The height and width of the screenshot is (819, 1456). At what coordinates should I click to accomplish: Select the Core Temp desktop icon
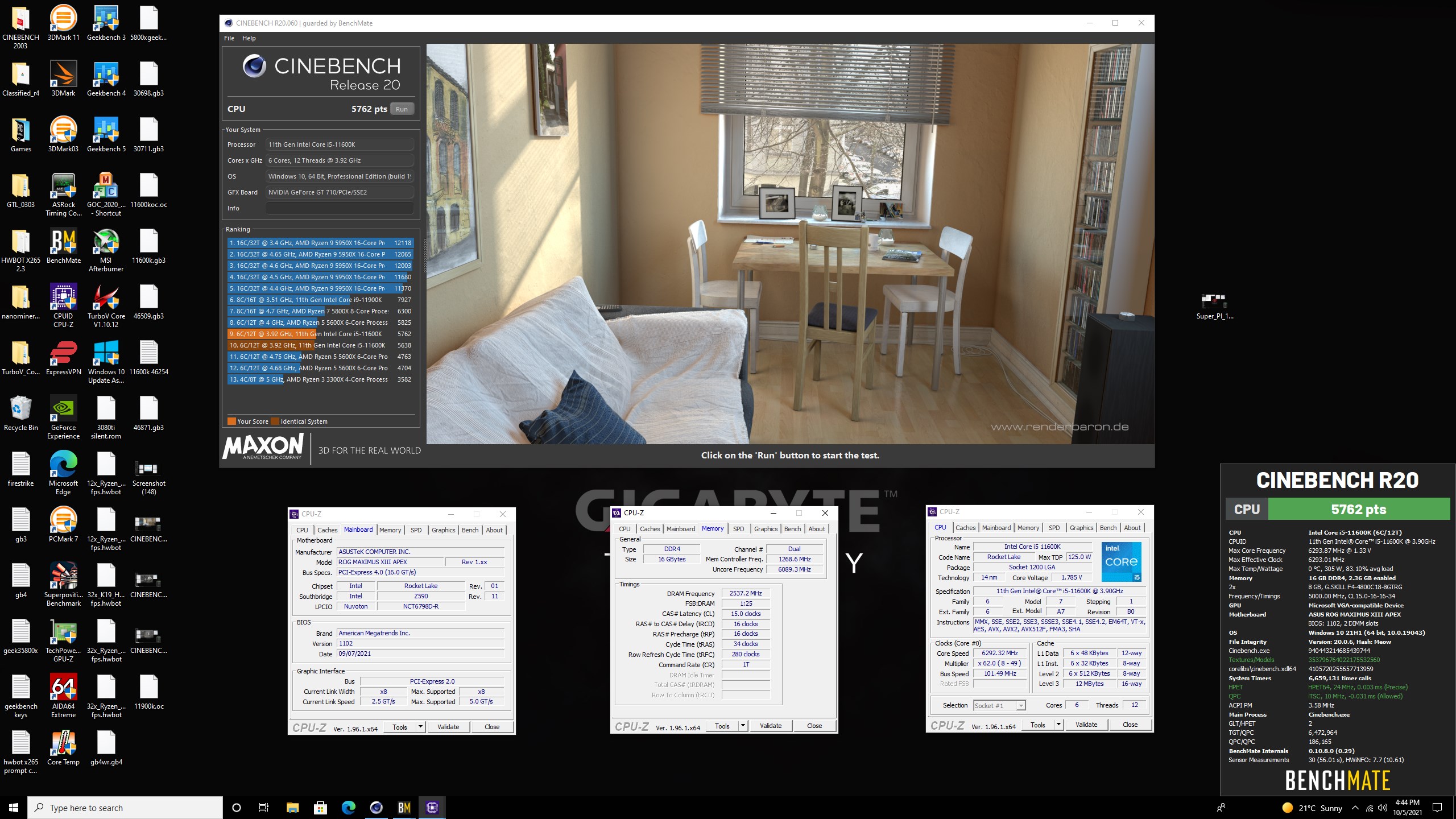point(63,747)
